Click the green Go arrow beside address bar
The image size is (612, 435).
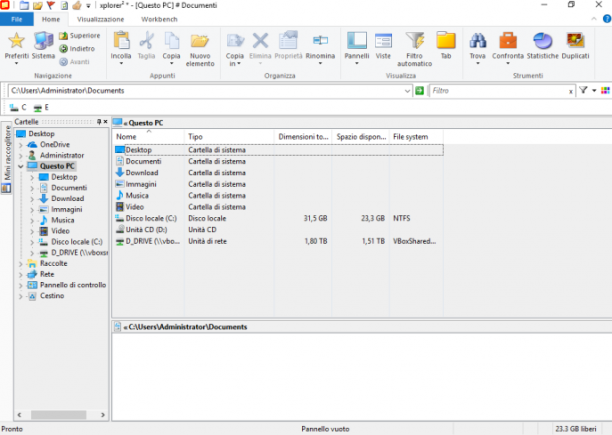(420, 91)
